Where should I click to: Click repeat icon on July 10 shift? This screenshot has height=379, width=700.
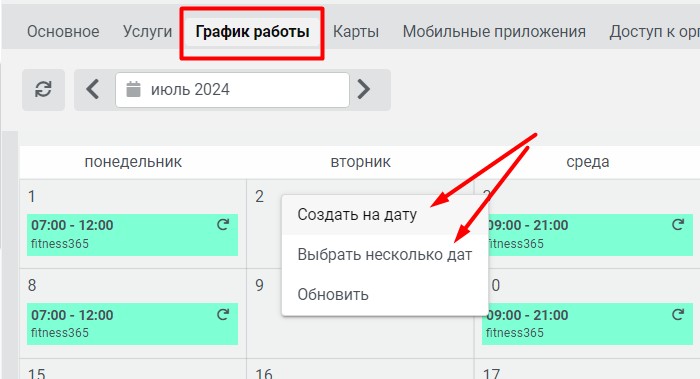(678, 315)
